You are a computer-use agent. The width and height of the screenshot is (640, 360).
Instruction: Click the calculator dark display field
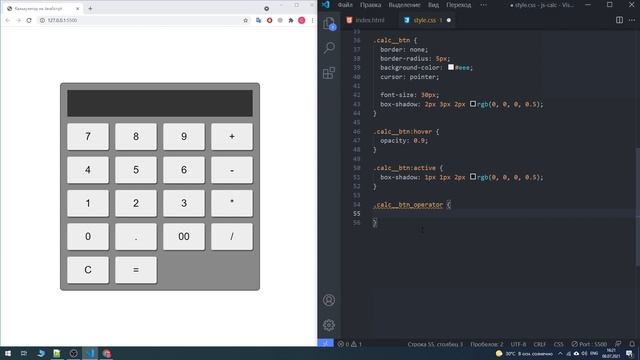160,103
